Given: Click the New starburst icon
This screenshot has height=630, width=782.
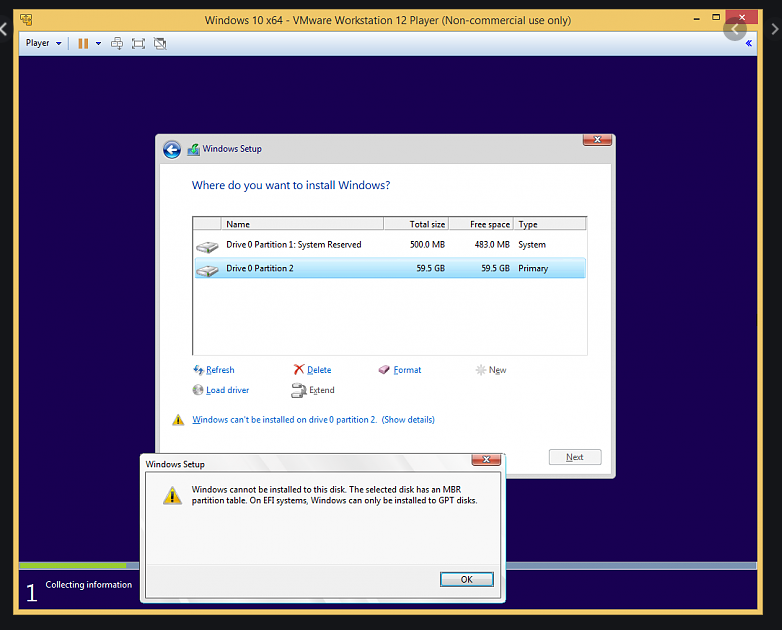Looking at the screenshot, I should click(481, 370).
